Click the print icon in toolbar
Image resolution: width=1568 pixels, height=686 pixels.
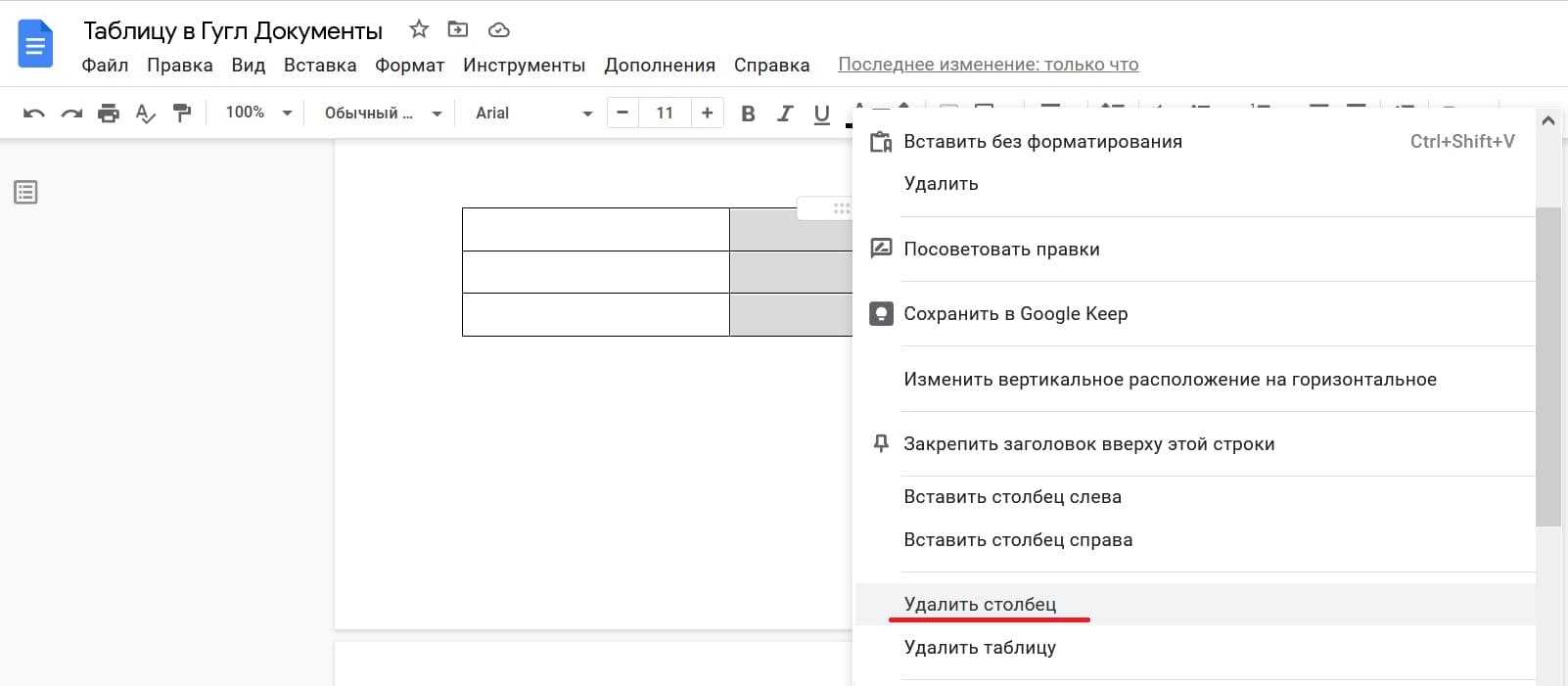click(109, 114)
